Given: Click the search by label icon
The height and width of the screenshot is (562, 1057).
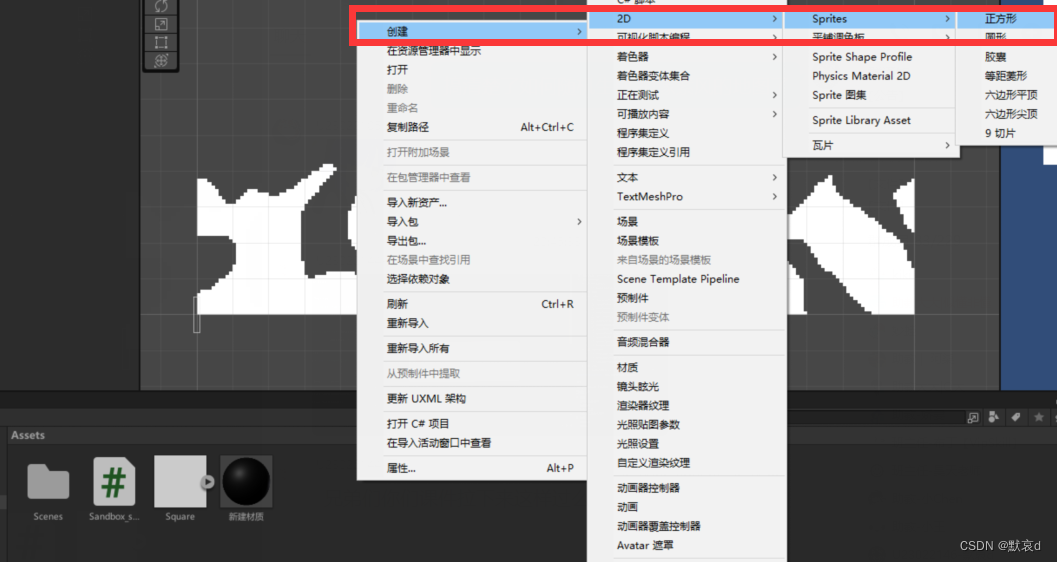Looking at the screenshot, I should pos(1016,417).
